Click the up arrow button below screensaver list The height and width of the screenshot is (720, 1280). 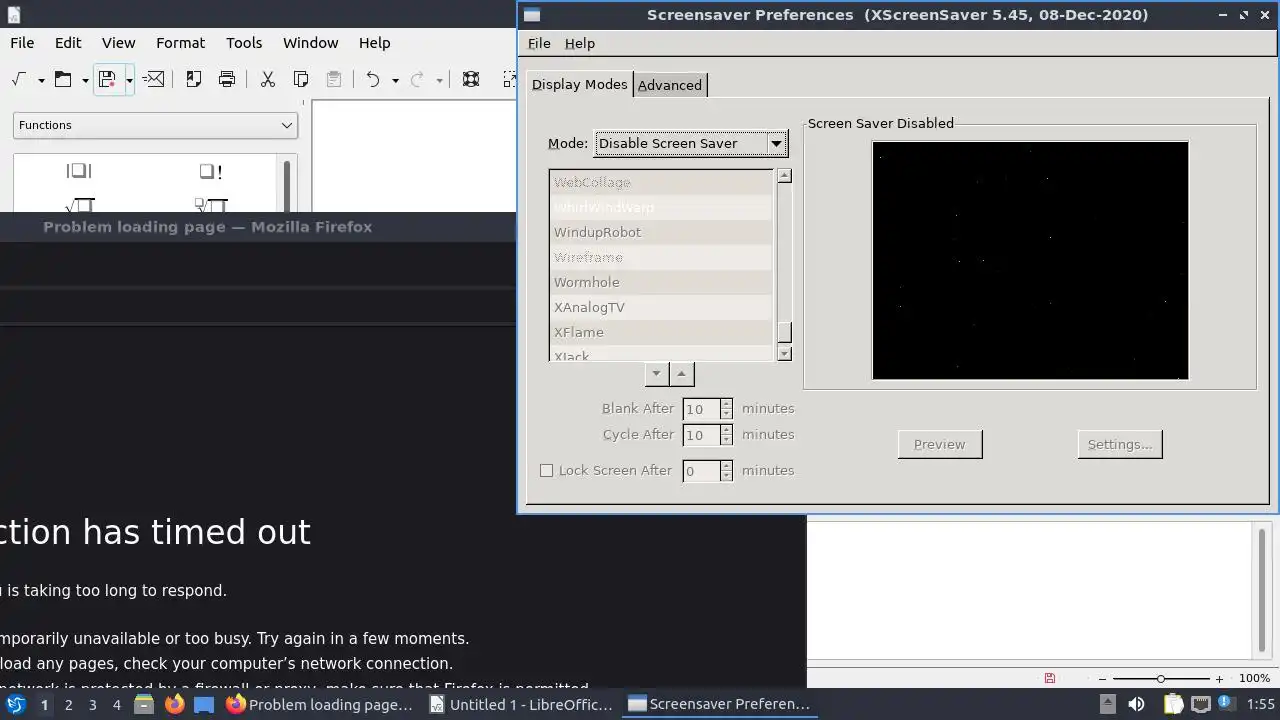point(681,374)
